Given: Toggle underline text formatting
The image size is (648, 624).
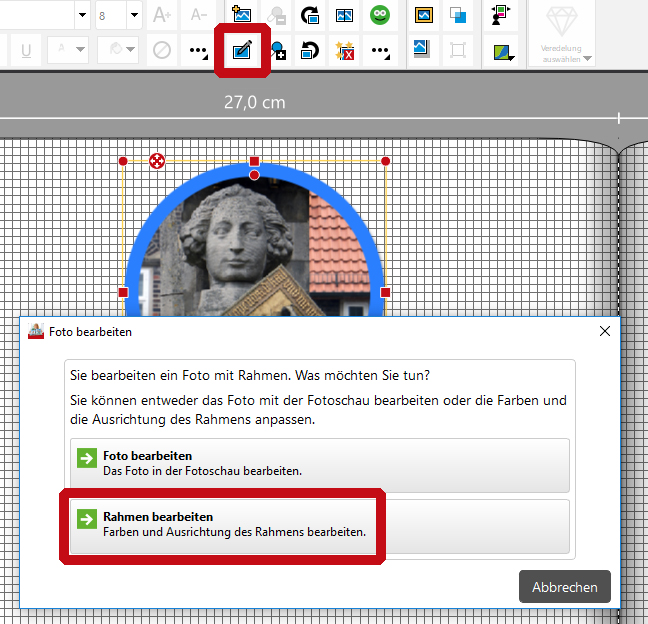Looking at the screenshot, I should pyautogui.click(x=26, y=50).
